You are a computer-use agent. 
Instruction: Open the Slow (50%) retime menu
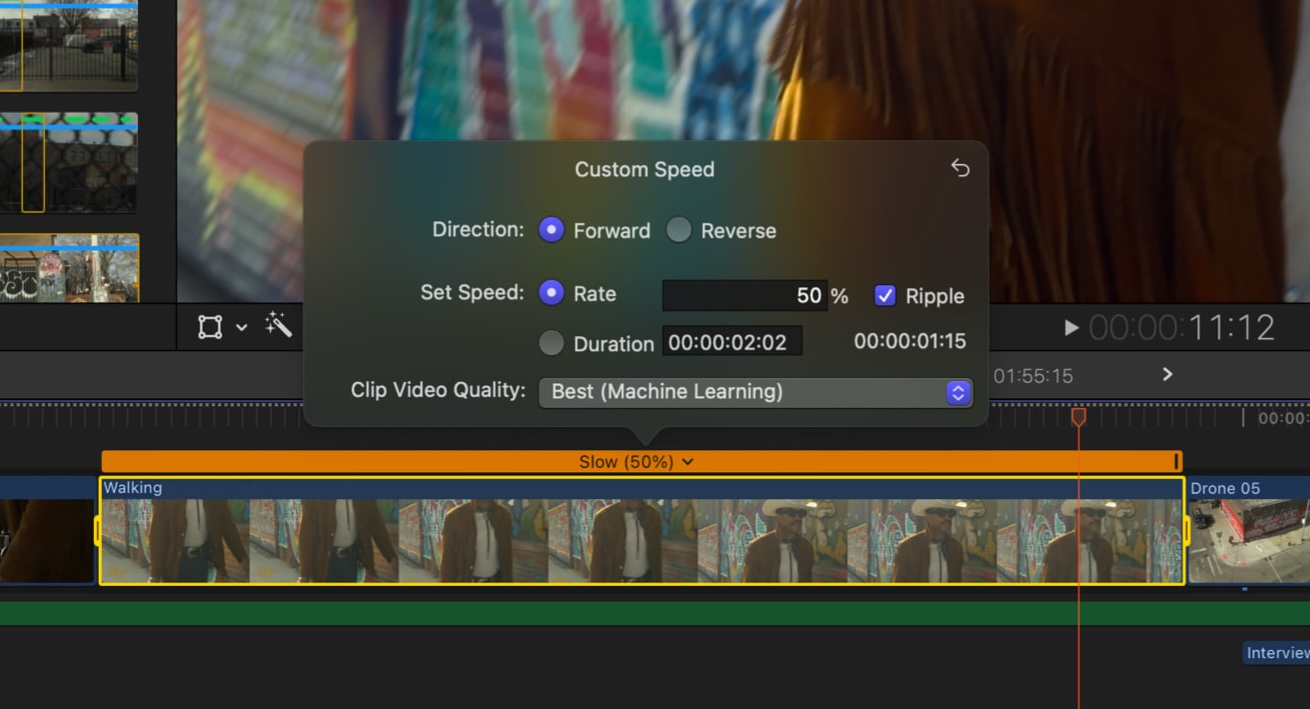(x=636, y=462)
